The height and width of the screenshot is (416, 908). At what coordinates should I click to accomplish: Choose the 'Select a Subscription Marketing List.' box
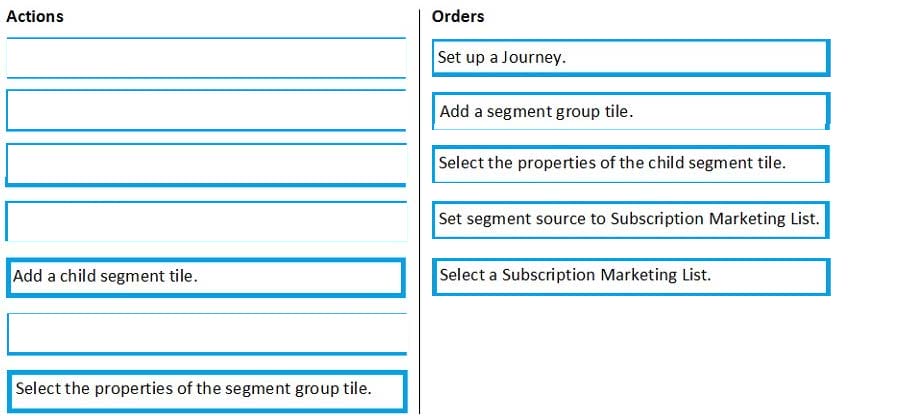631,275
